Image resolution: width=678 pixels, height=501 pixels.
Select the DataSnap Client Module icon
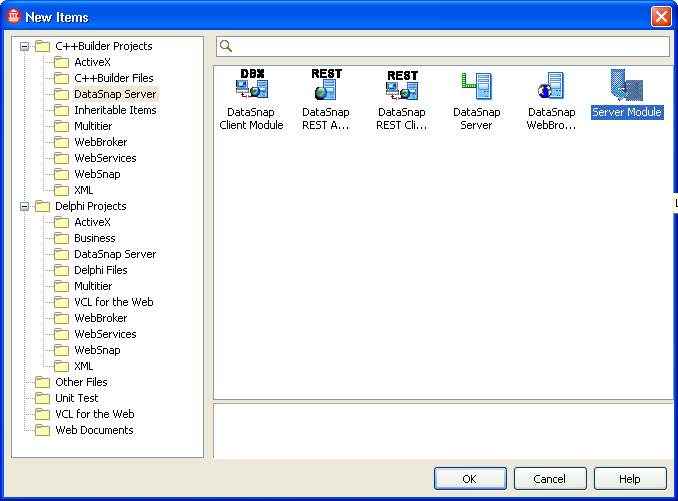[252, 84]
